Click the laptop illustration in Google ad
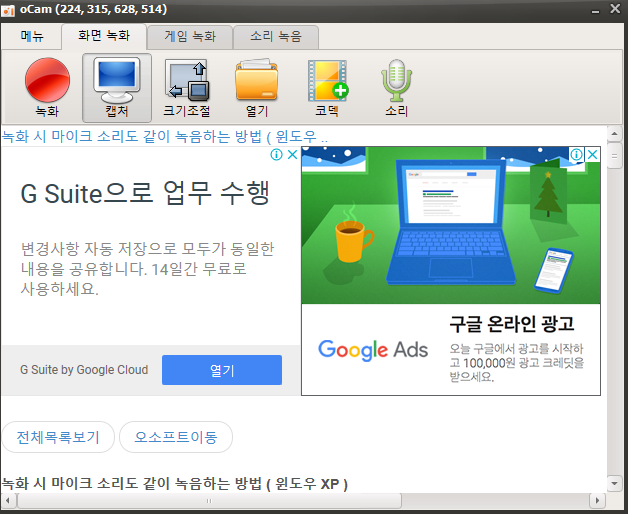The width and height of the screenshot is (628, 514). point(451,222)
